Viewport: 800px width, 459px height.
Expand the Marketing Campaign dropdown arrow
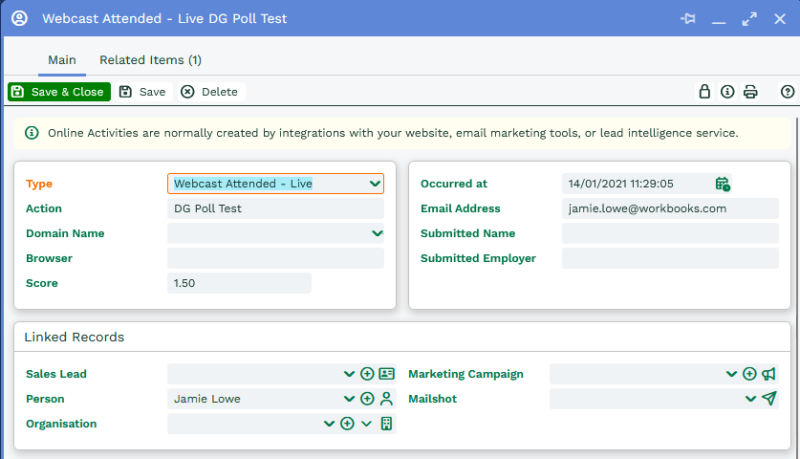coord(731,374)
